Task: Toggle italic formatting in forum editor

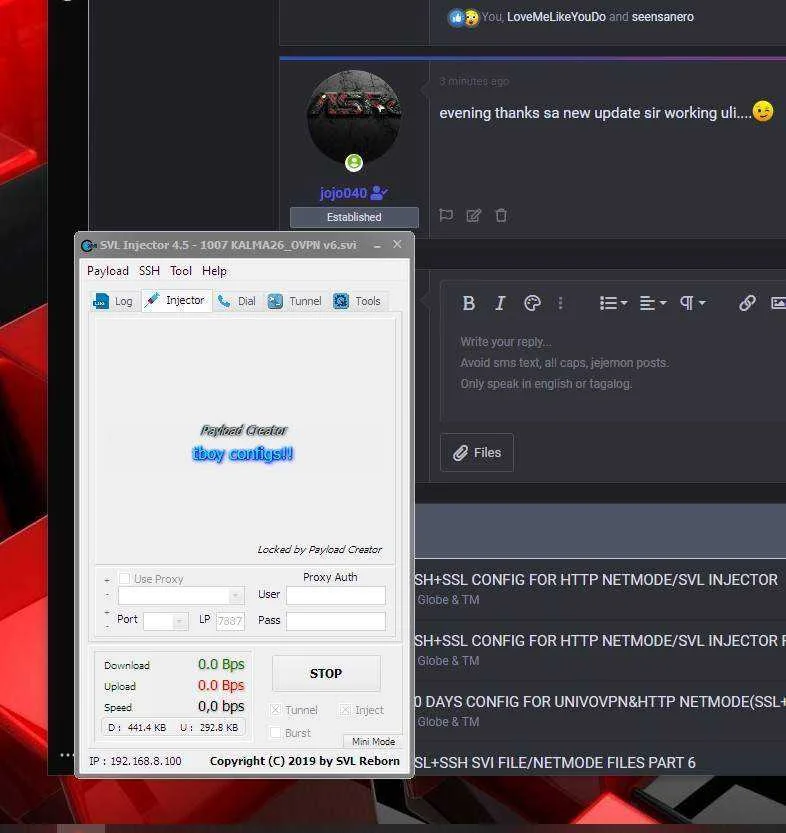Action: [x=500, y=303]
